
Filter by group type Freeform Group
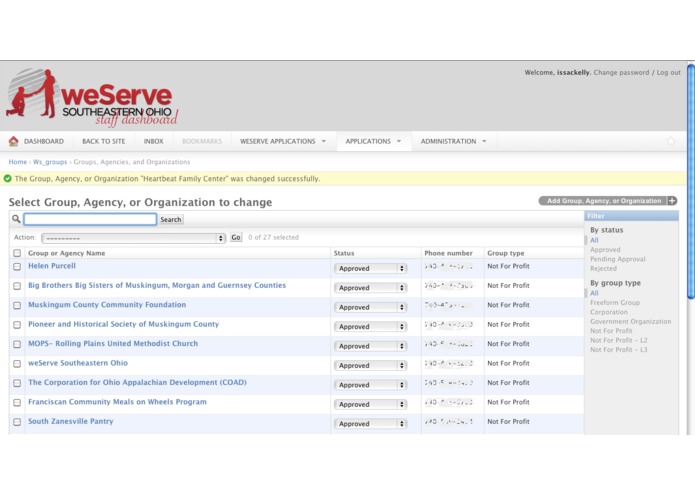(x=615, y=303)
